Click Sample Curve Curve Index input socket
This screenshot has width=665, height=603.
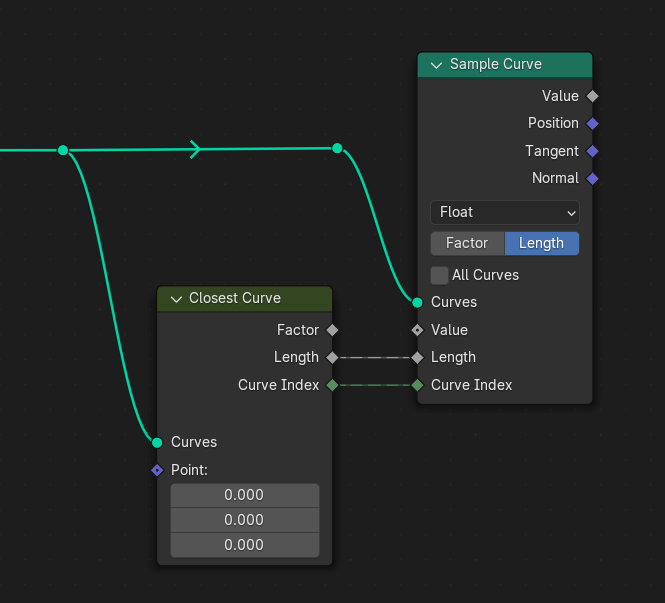pos(417,385)
